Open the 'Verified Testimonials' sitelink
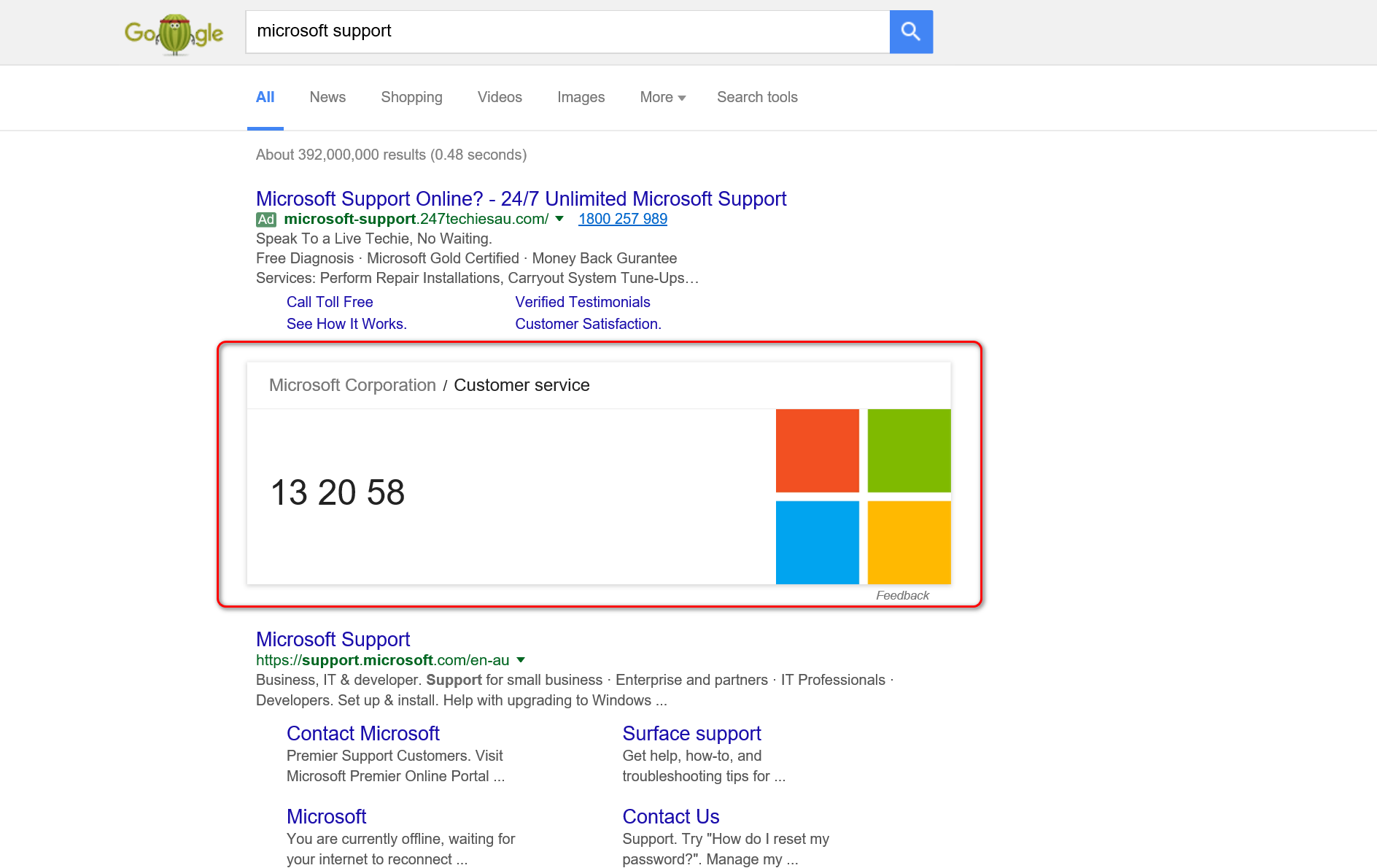The image size is (1377, 868). pyautogui.click(x=583, y=302)
